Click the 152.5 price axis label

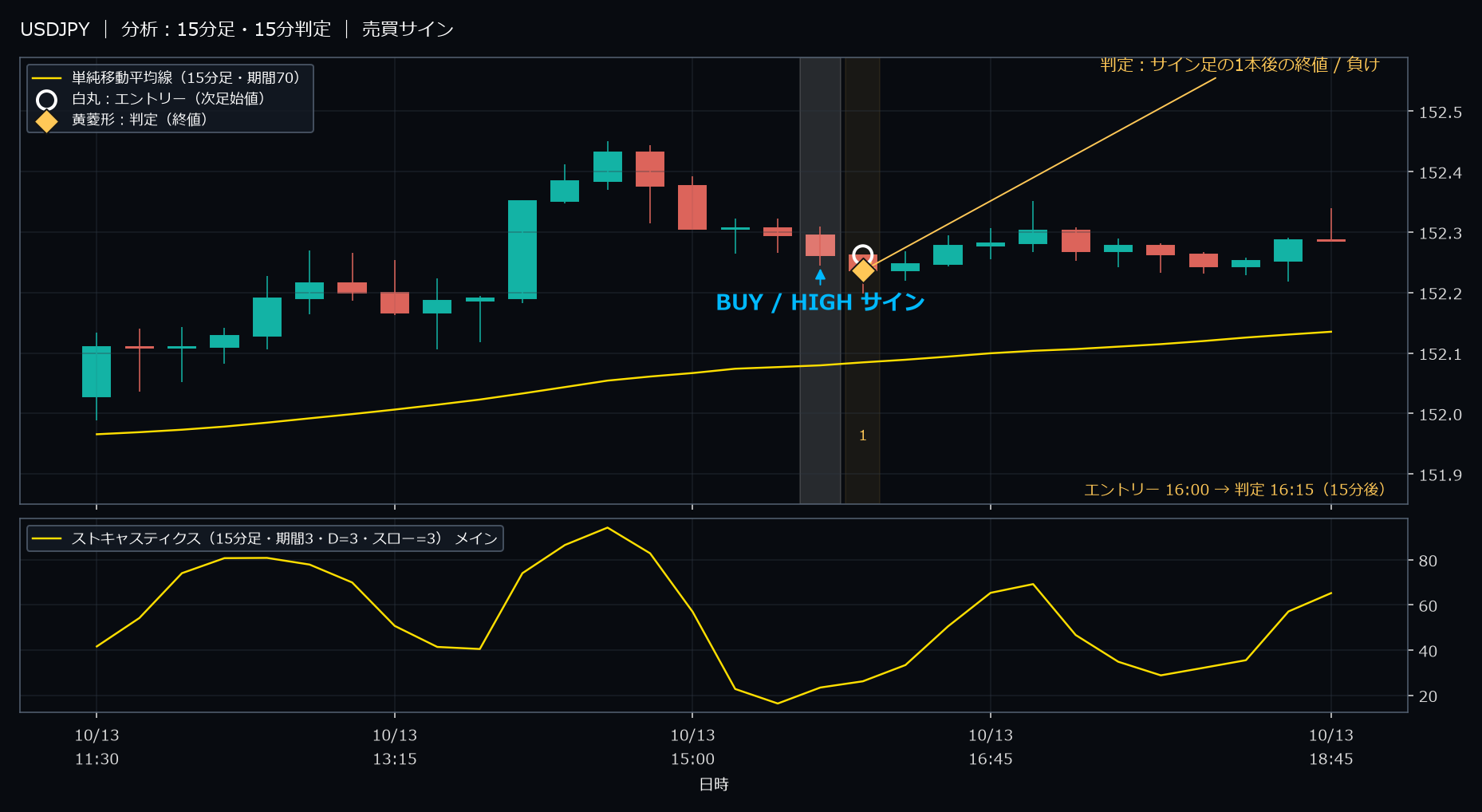point(1440,112)
